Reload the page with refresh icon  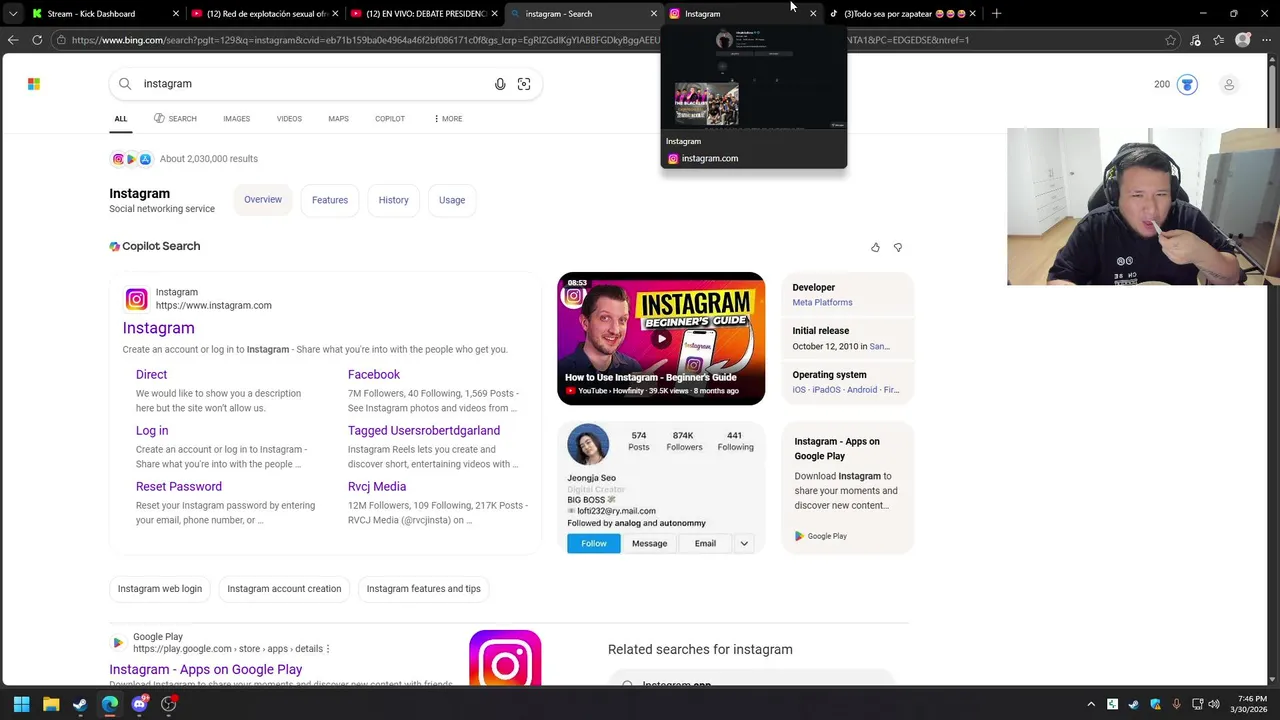pos(37,40)
